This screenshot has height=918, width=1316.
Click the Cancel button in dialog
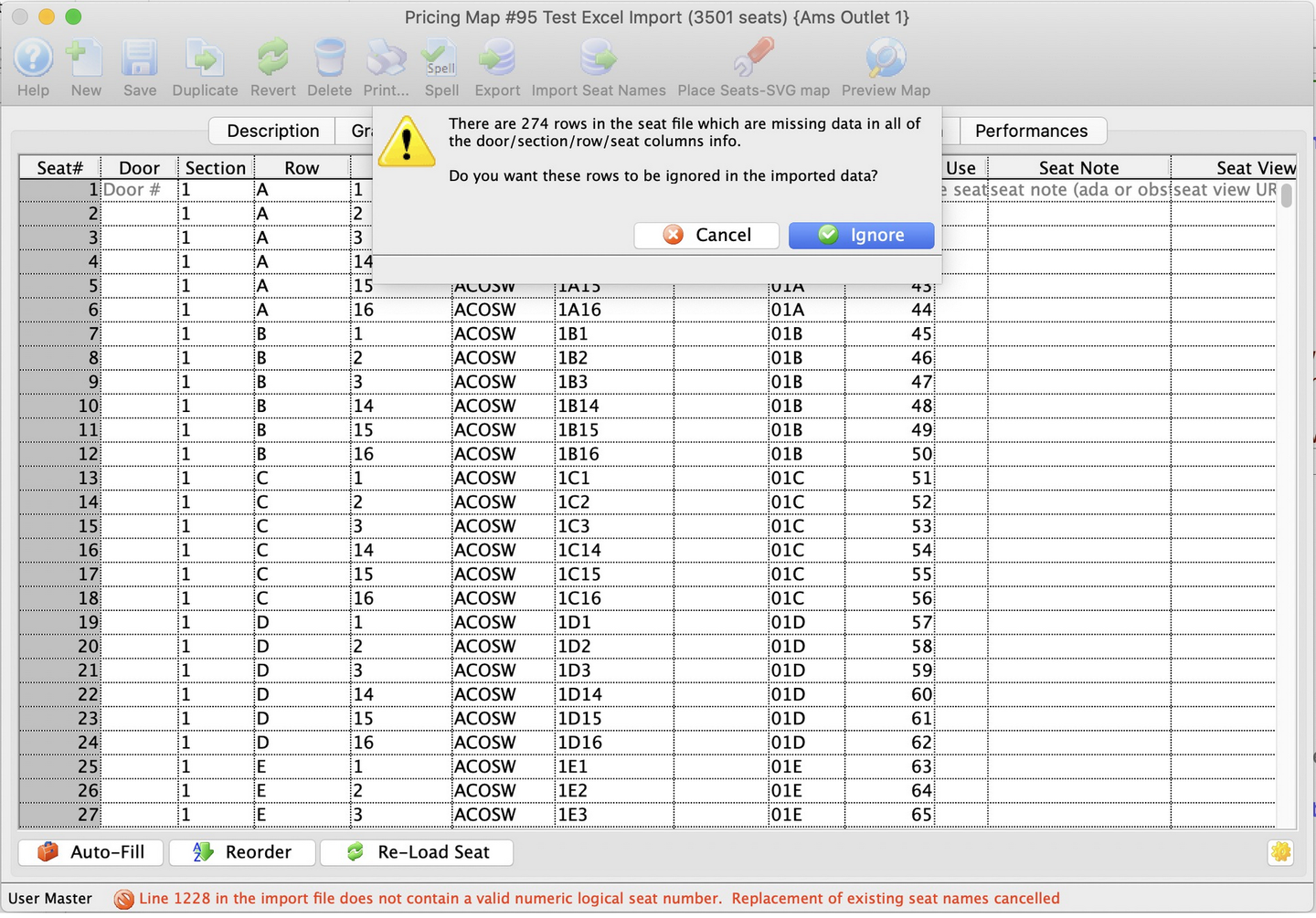(706, 235)
